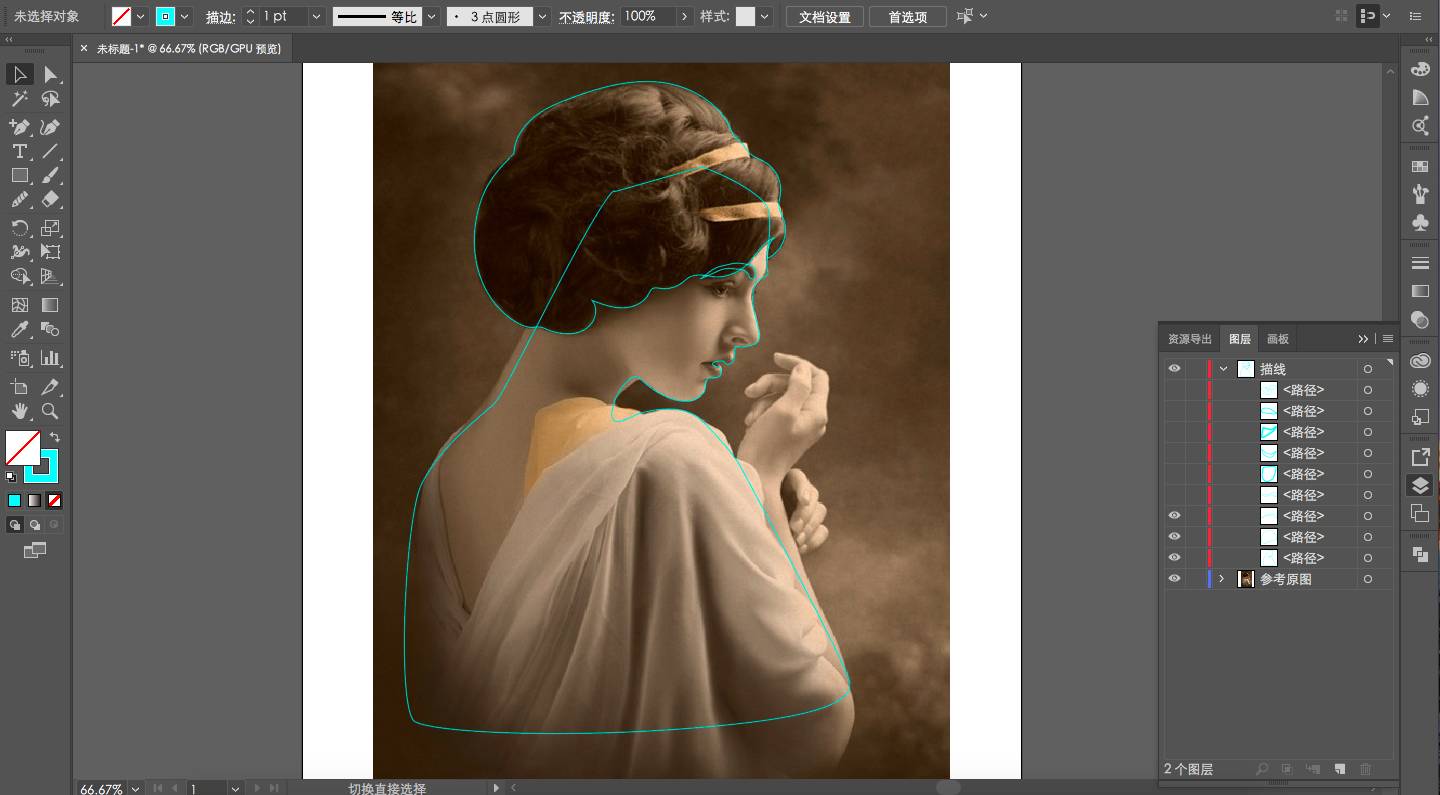Select the Direct Selection tool
Screen dimensions: 1440x795
tap(50, 75)
